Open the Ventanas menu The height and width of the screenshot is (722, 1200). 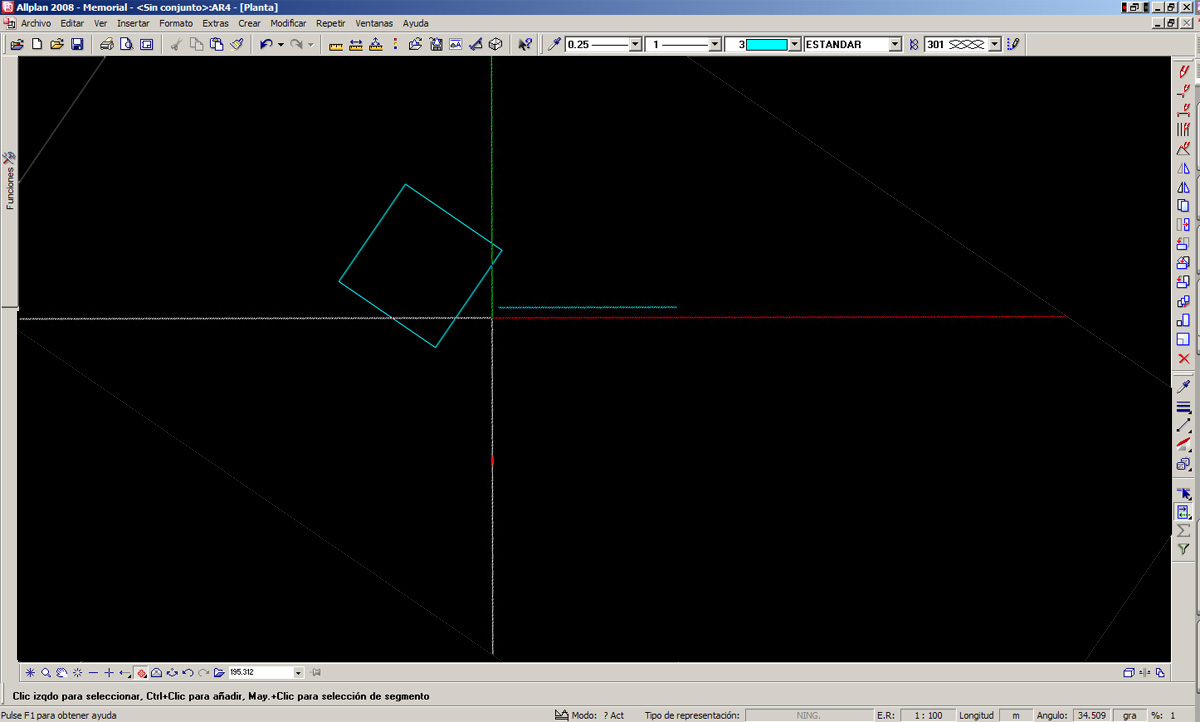click(374, 23)
